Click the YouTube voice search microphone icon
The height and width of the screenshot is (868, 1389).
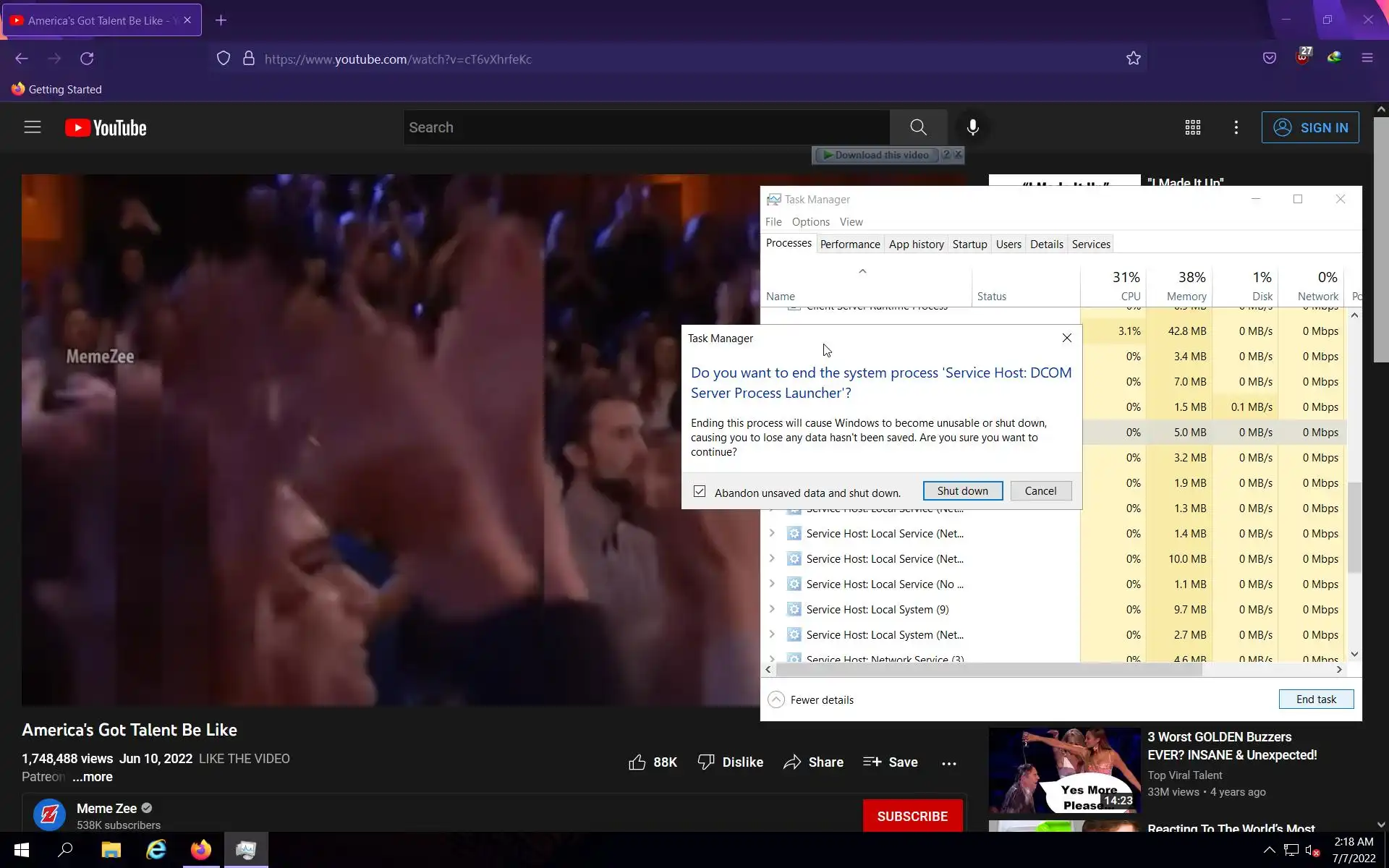click(x=972, y=127)
